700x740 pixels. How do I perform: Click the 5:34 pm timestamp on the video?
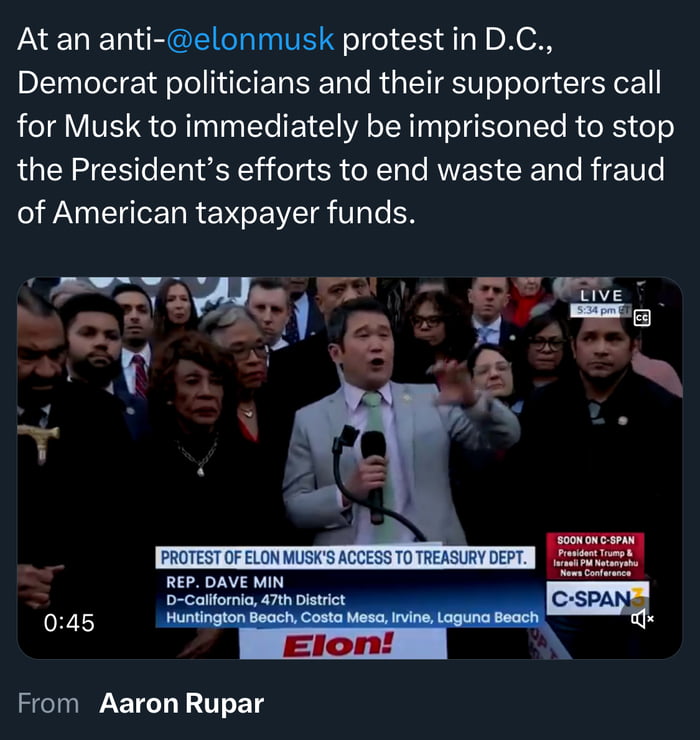[593, 311]
